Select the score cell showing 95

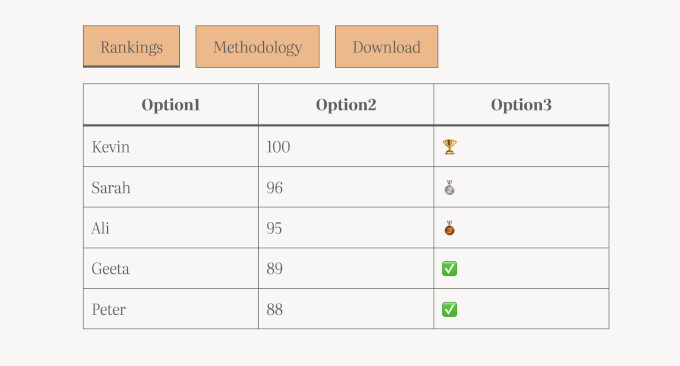click(x=346, y=228)
